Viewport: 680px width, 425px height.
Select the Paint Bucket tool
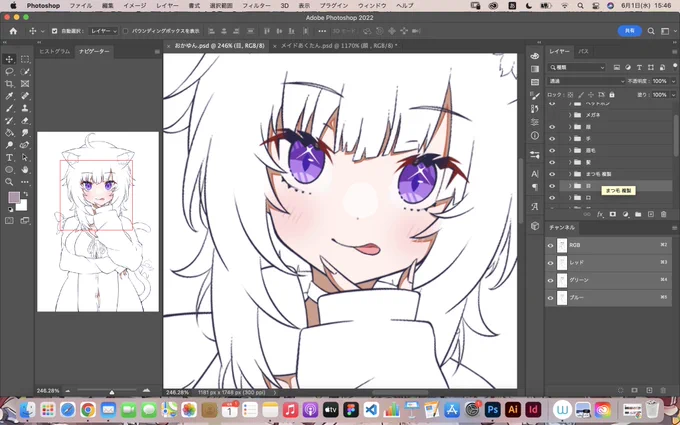(x=9, y=133)
